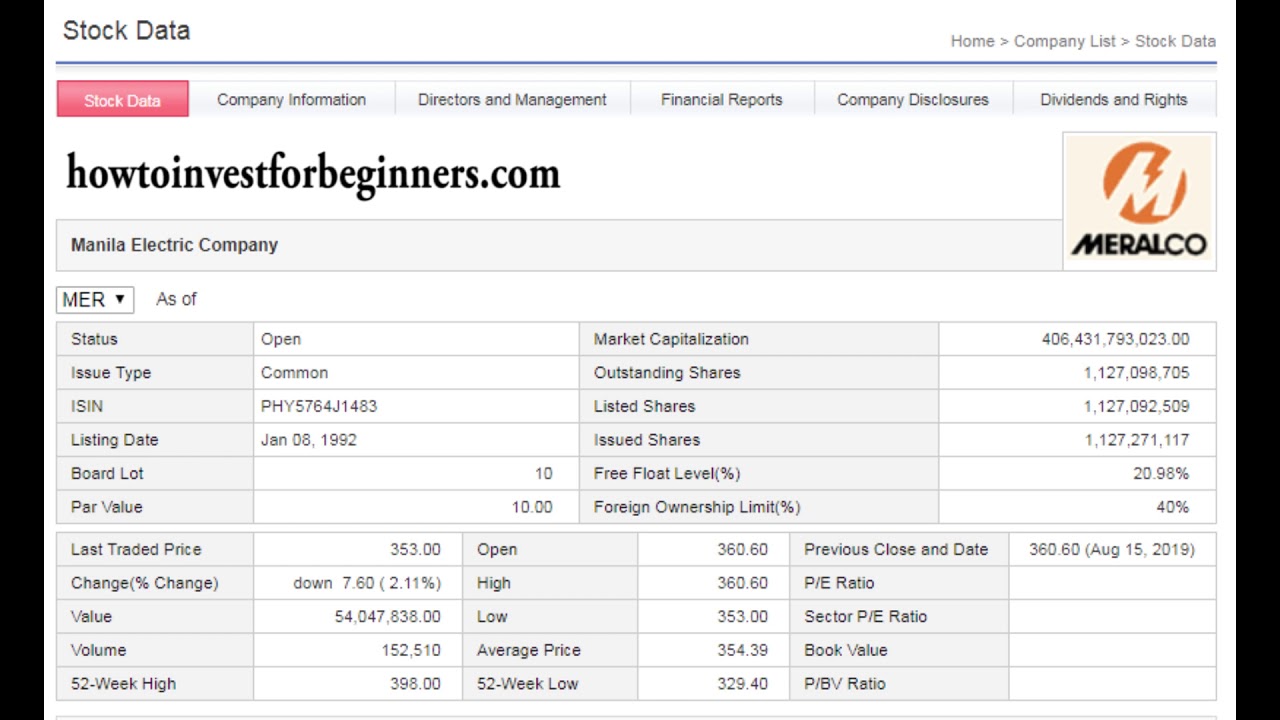
Task: Click the P/BV Ratio label
Action: click(845, 684)
